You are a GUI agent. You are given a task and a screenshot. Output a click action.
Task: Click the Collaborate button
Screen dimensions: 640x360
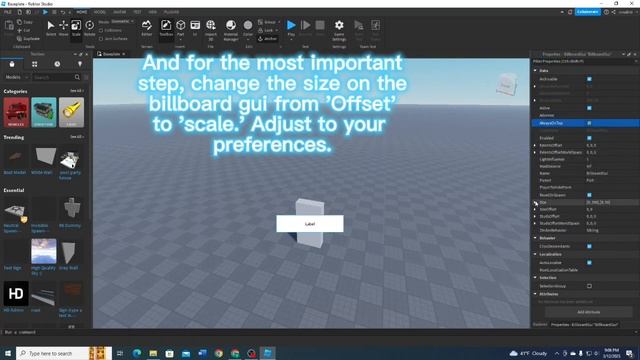[587, 12]
